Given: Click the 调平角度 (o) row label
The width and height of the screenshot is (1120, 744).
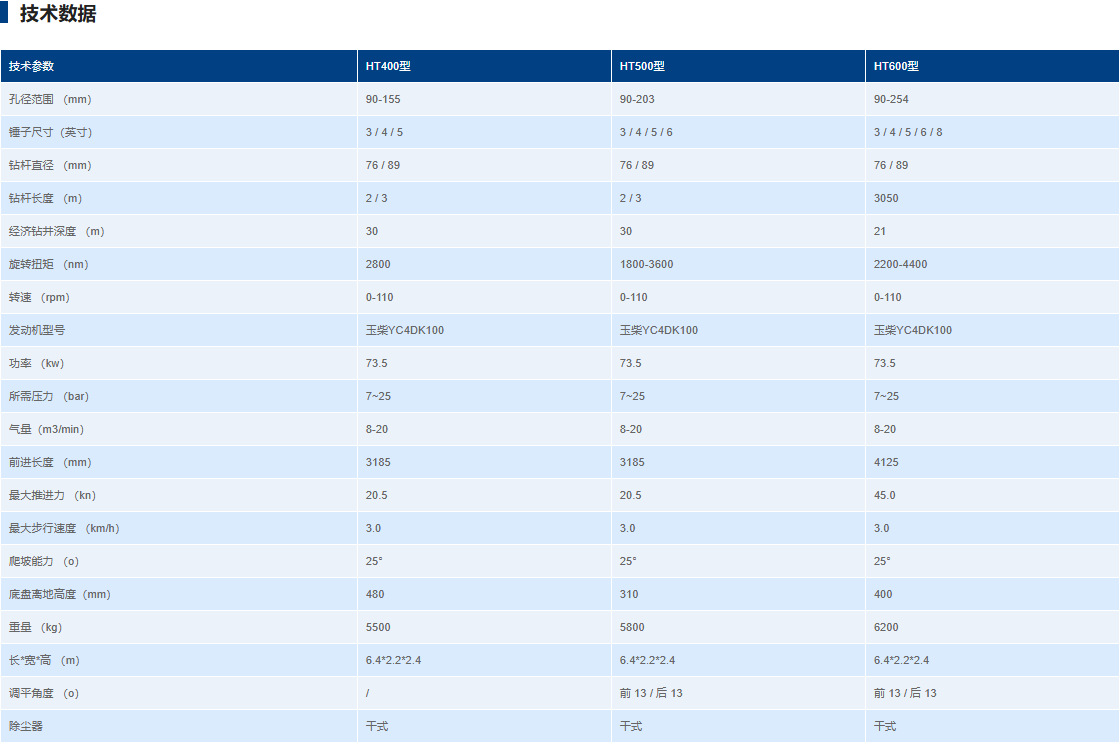Looking at the screenshot, I should point(44,693).
